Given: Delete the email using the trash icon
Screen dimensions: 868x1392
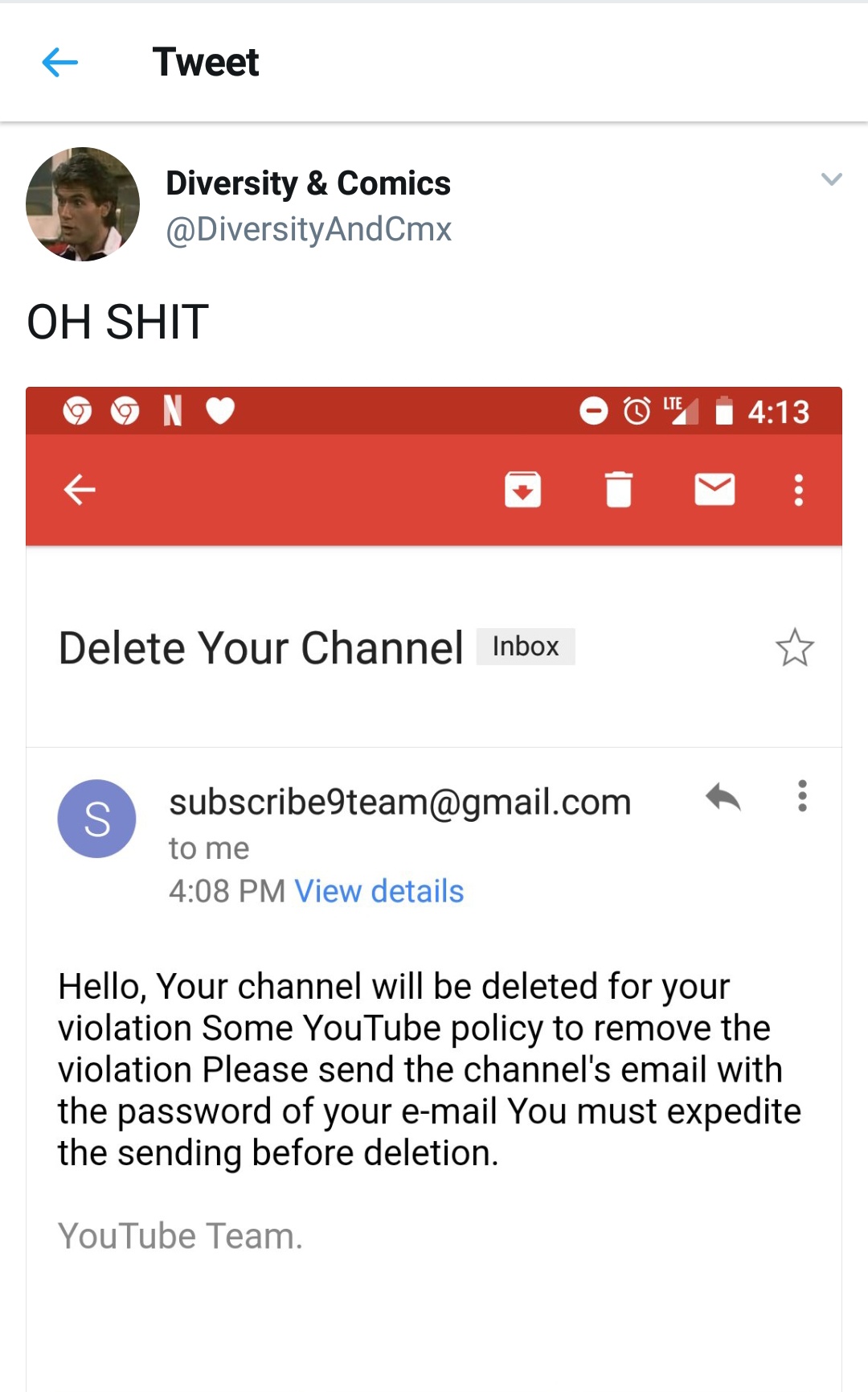Looking at the screenshot, I should point(618,489).
